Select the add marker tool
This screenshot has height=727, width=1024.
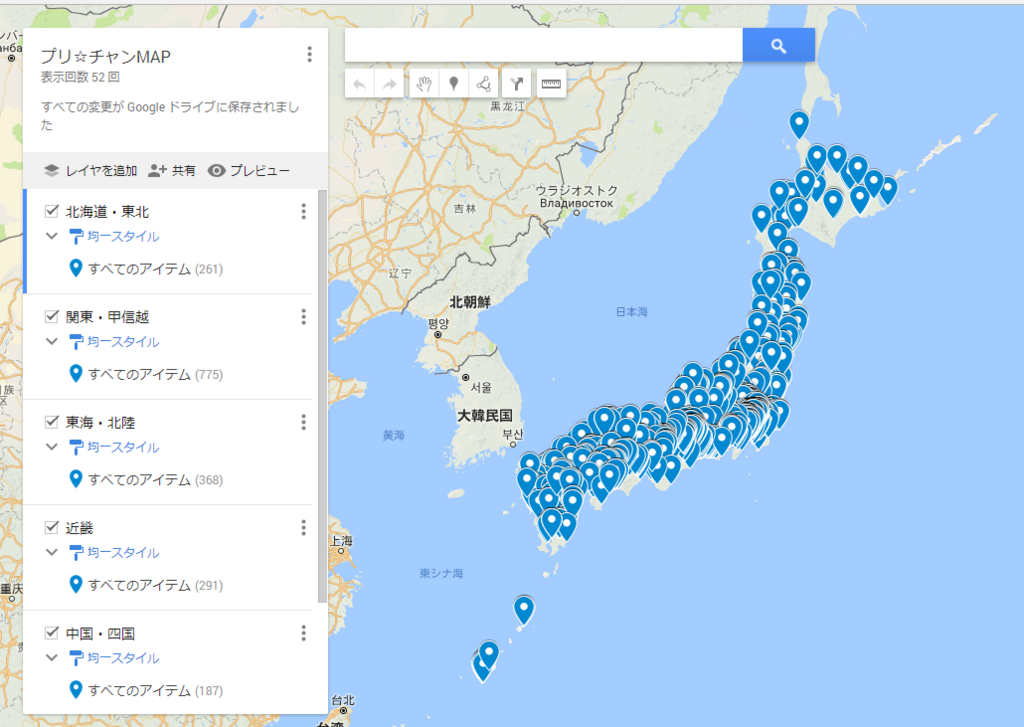pos(454,84)
